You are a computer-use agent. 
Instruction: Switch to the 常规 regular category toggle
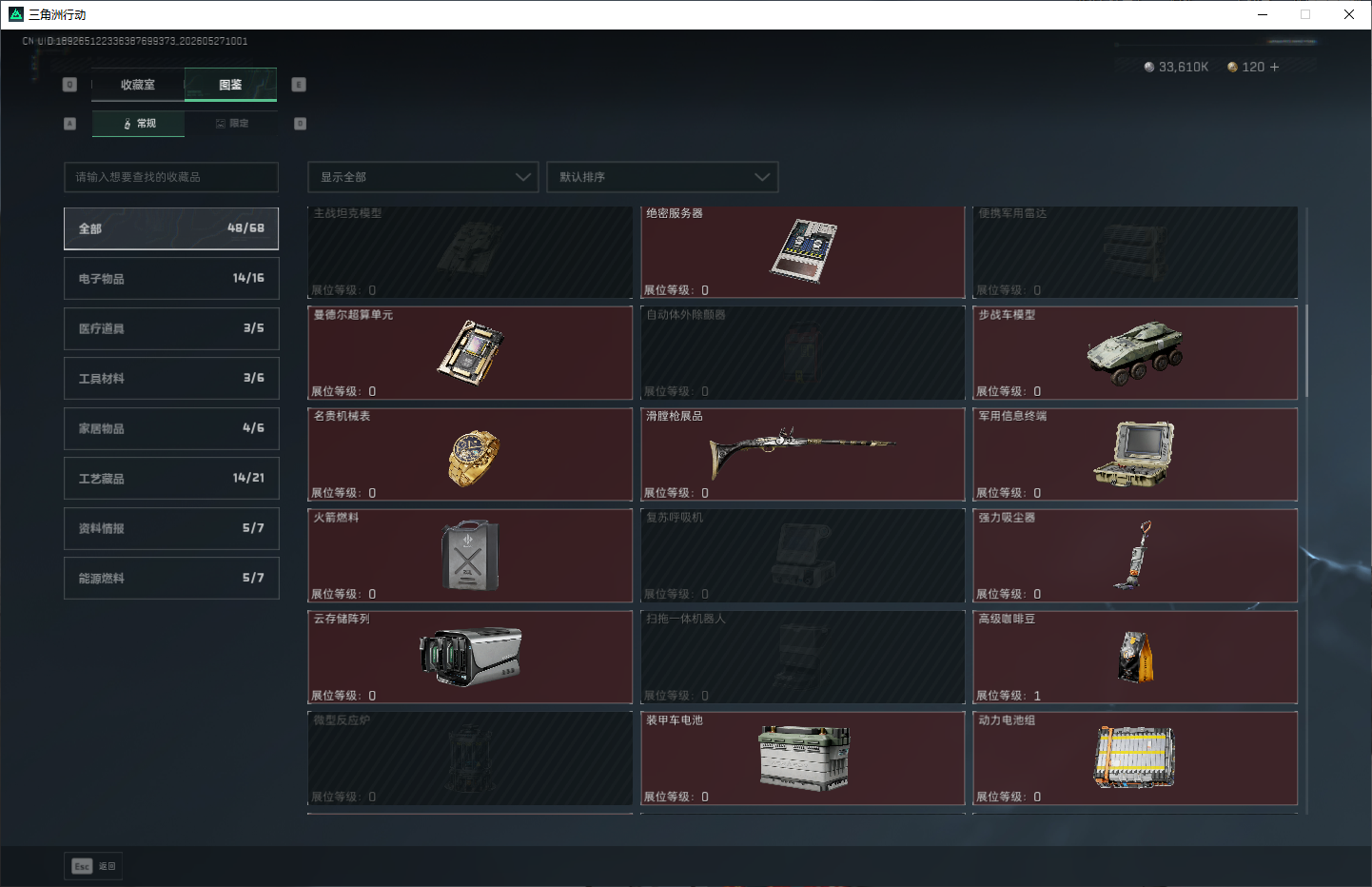pos(139,124)
